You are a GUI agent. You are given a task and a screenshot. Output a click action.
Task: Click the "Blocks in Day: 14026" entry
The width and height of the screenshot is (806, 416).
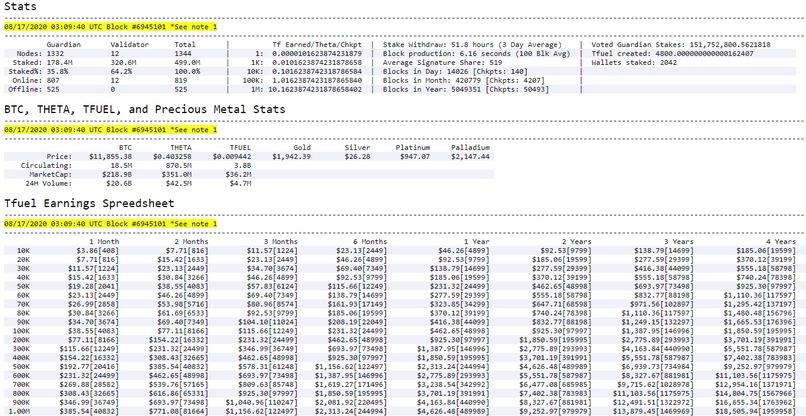[x=454, y=71]
